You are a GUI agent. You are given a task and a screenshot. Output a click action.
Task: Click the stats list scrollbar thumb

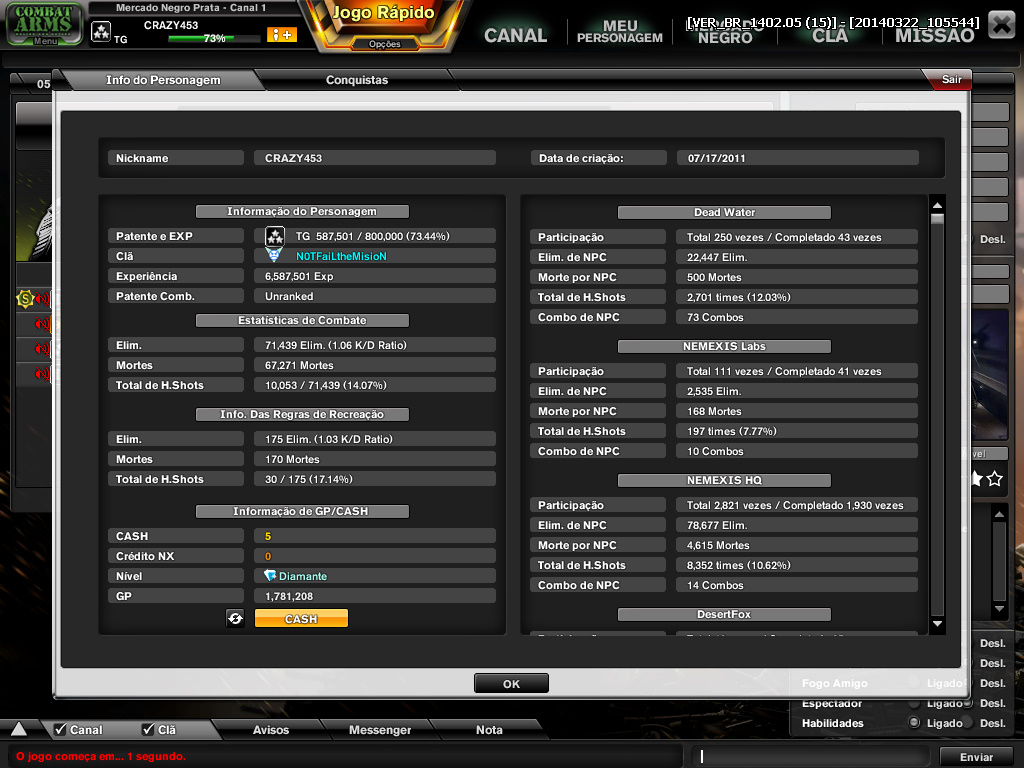[x=937, y=219]
